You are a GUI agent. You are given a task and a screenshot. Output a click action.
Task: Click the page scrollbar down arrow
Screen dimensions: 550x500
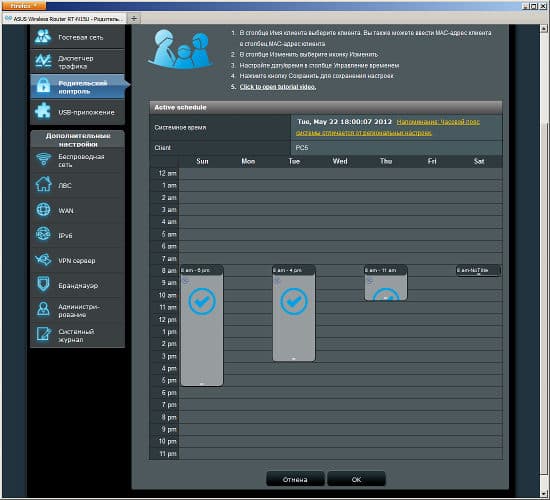click(544, 493)
